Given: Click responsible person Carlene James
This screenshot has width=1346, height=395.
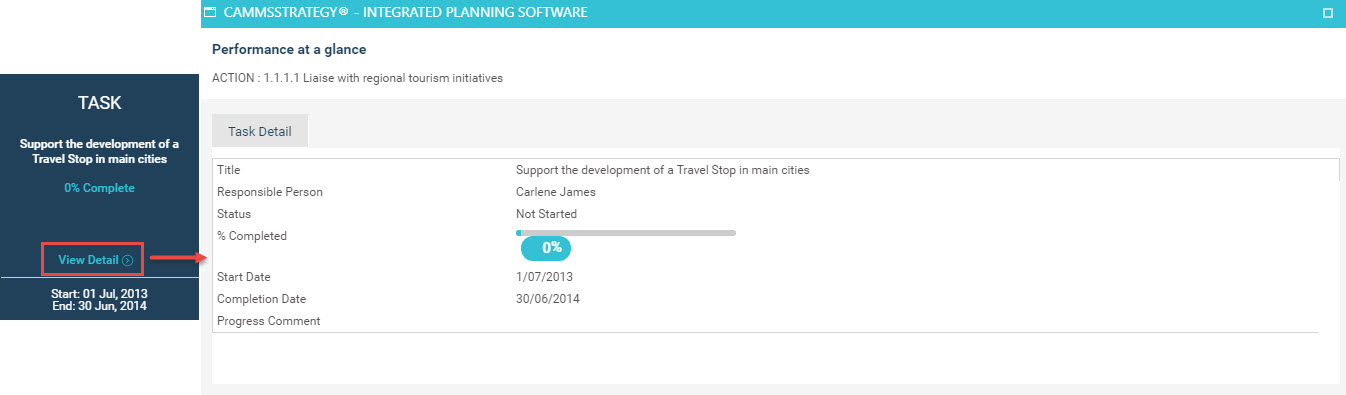Looking at the screenshot, I should pos(555,192).
